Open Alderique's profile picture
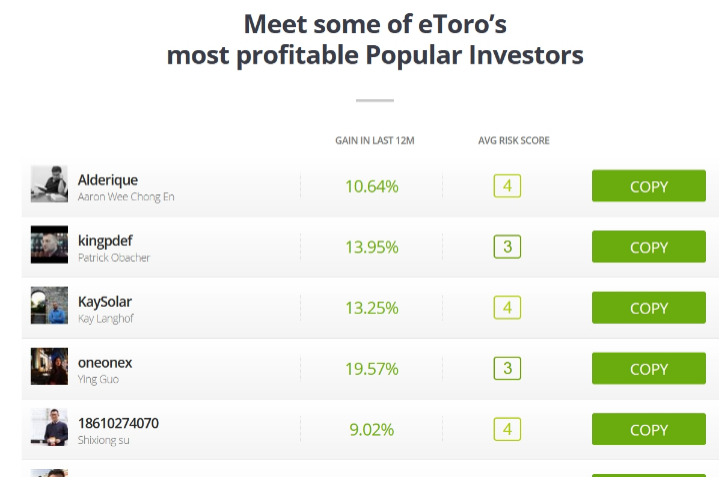The image size is (720, 480). (x=49, y=184)
